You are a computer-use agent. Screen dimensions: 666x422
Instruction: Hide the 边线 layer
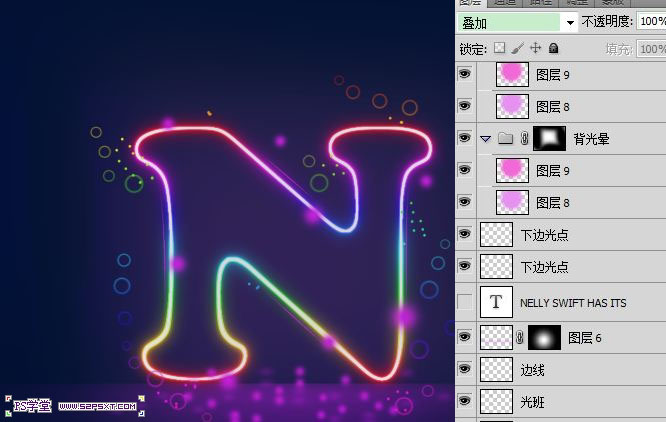pos(464,369)
